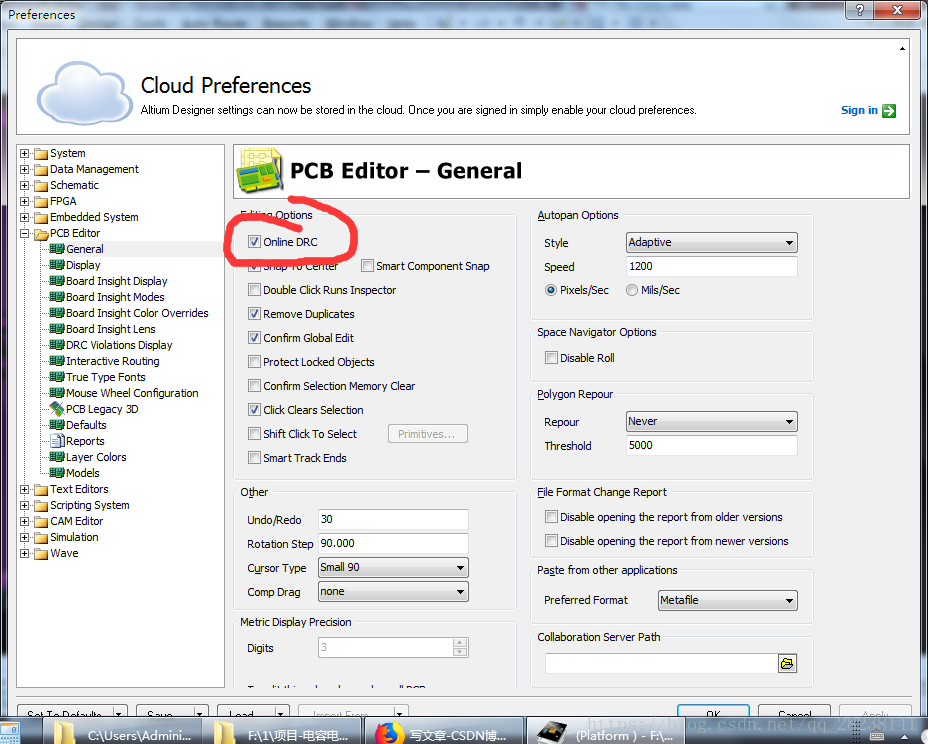Viewport: 928px width, 744px height.
Task: Open the Comp Drag dropdown
Action: (393, 591)
